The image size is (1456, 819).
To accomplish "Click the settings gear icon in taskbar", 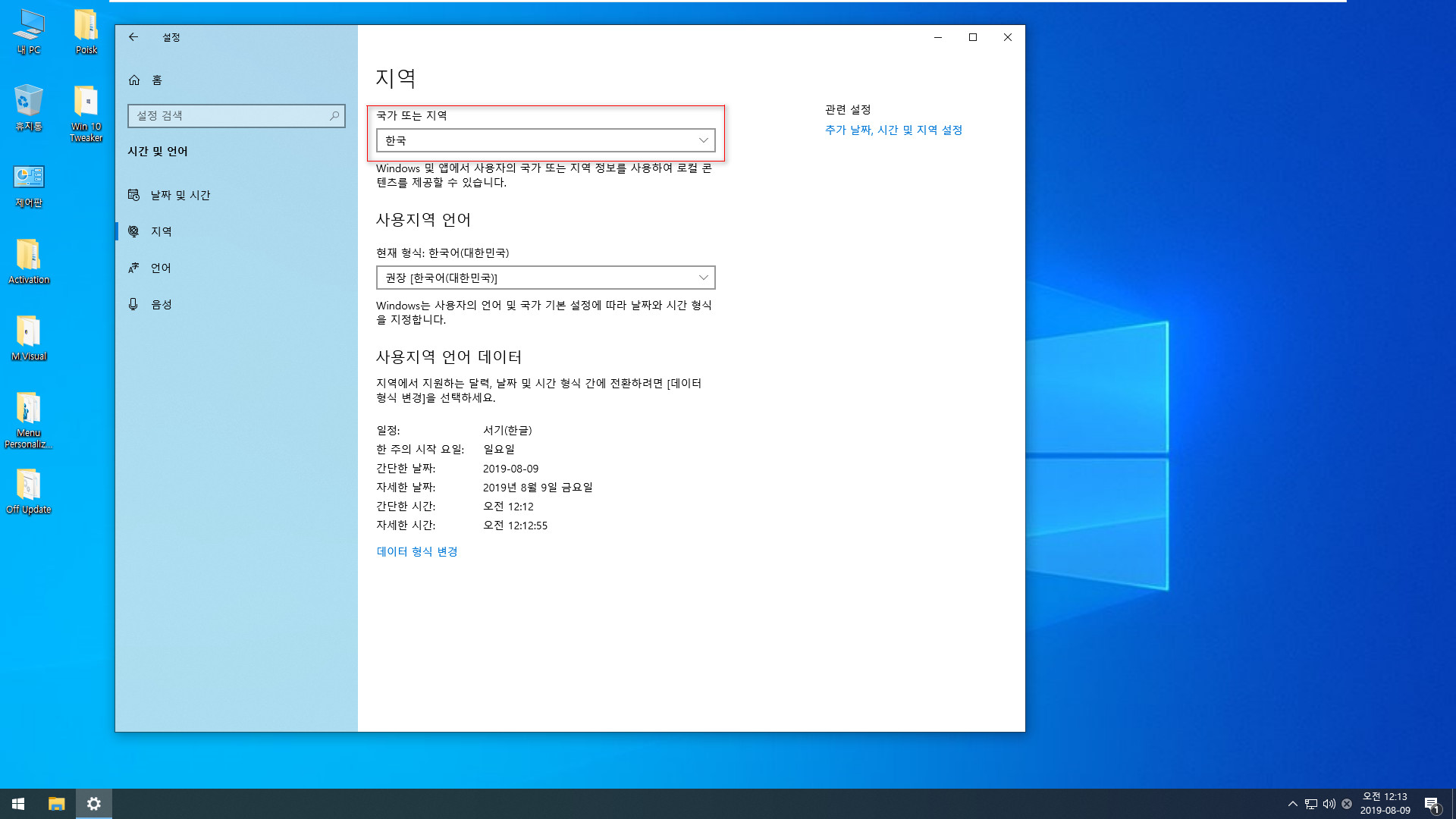I will pos(94,803).
